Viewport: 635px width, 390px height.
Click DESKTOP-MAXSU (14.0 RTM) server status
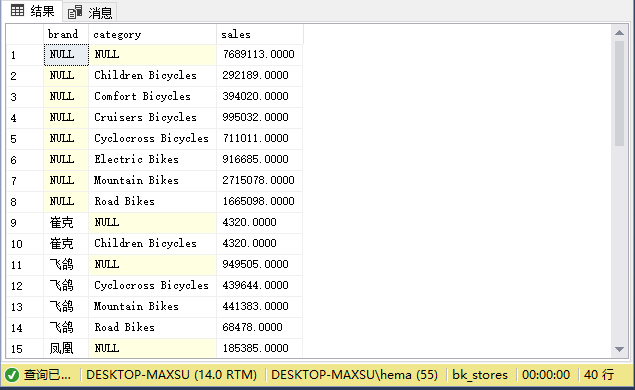[172, 375]
